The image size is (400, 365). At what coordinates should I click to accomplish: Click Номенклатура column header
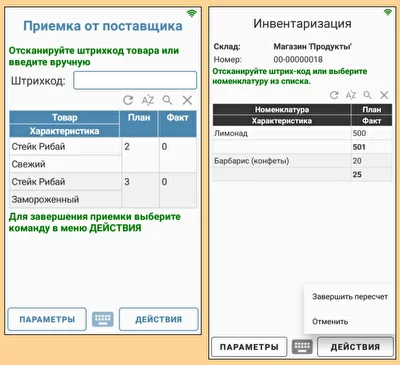click(x=282, y=109)
